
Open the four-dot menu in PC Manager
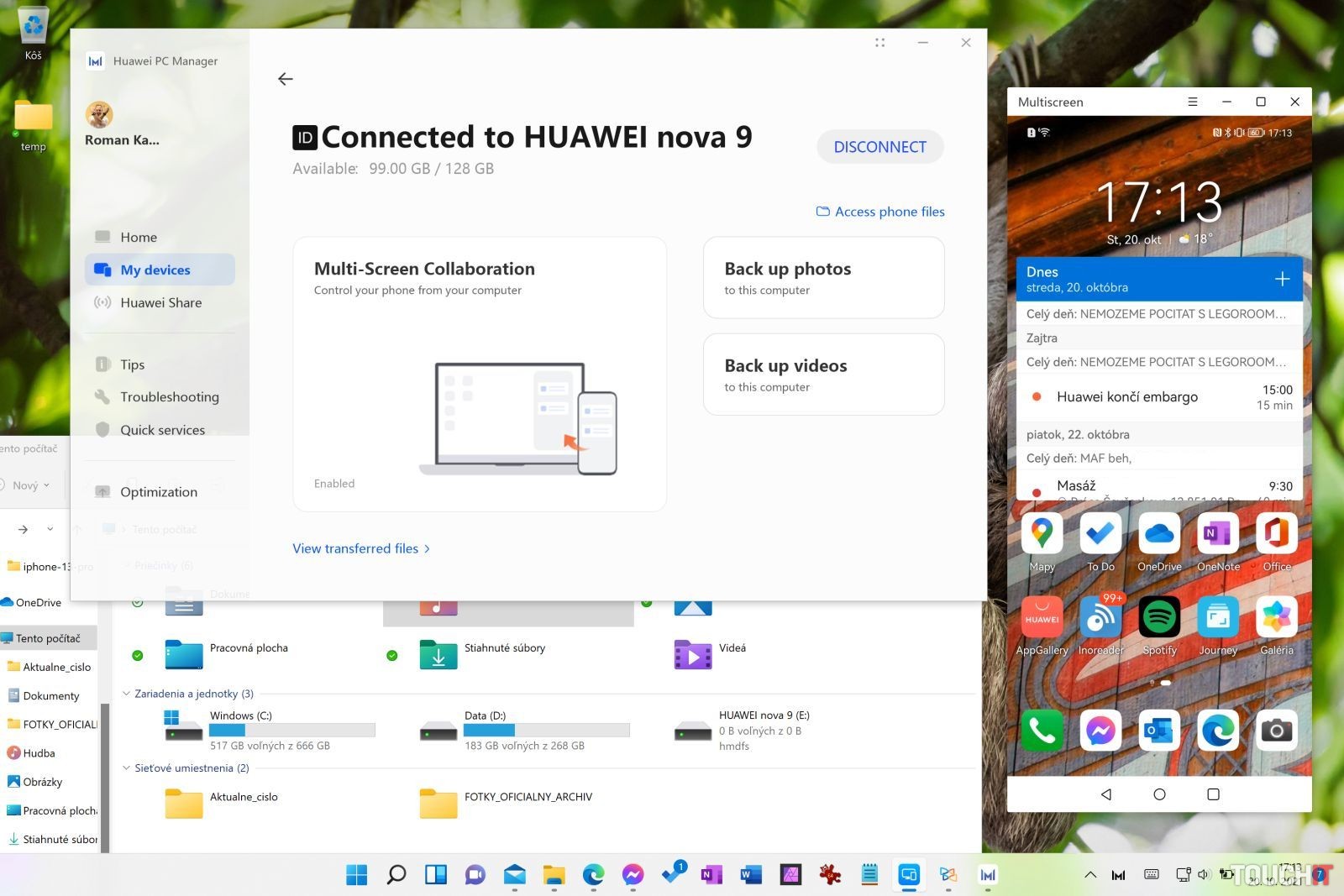coord(879,43)
